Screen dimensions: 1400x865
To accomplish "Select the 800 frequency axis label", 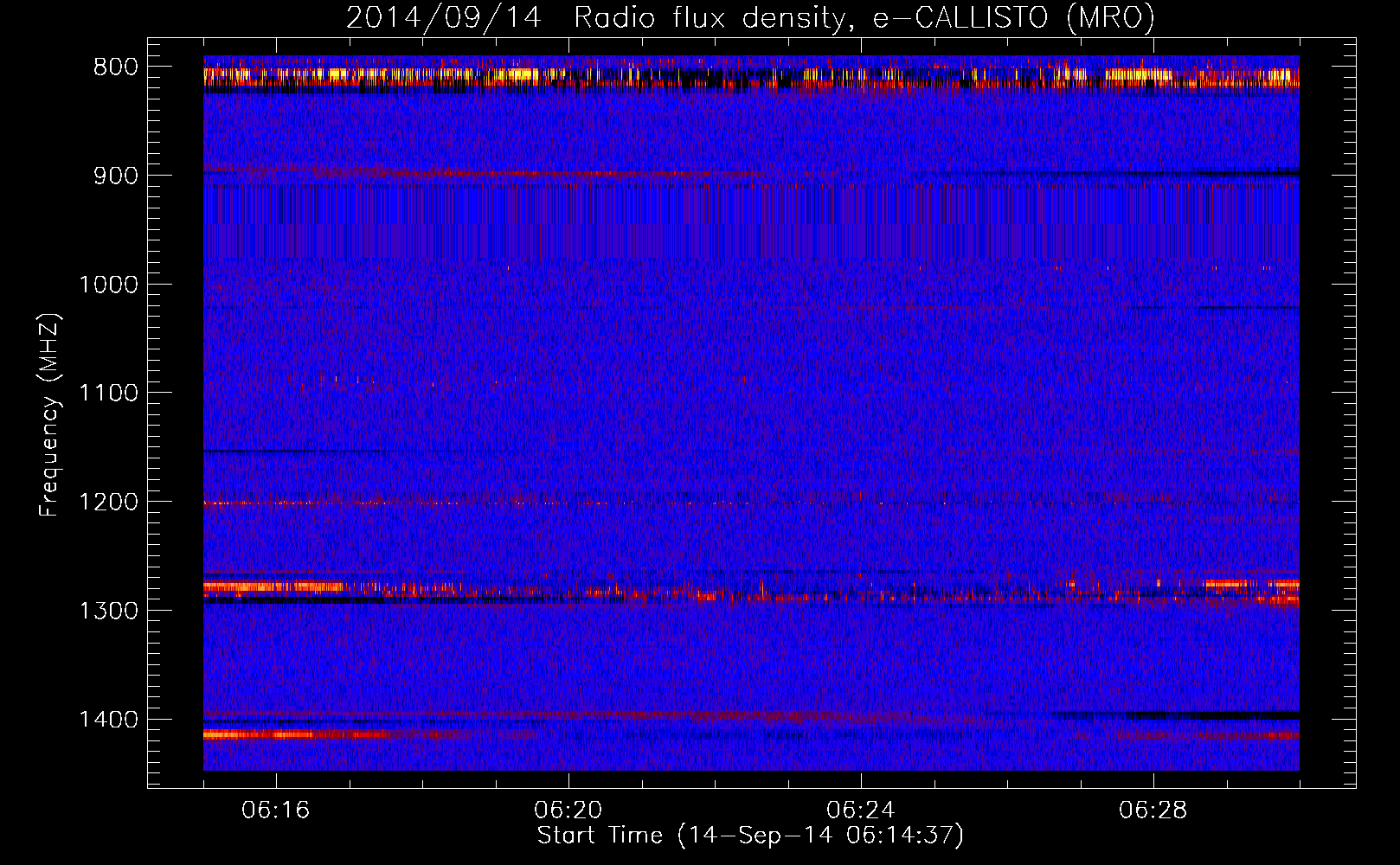I will (x=116, y=67).
